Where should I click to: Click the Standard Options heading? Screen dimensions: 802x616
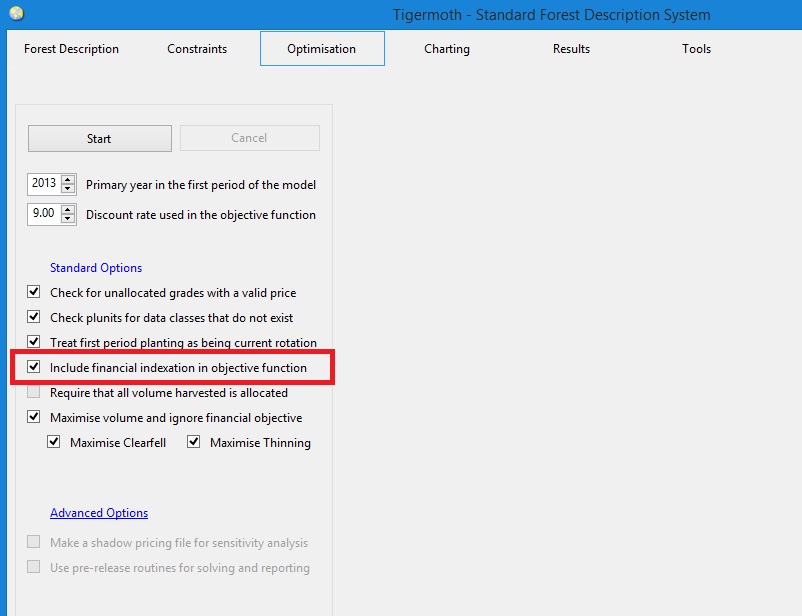(96, 268)
